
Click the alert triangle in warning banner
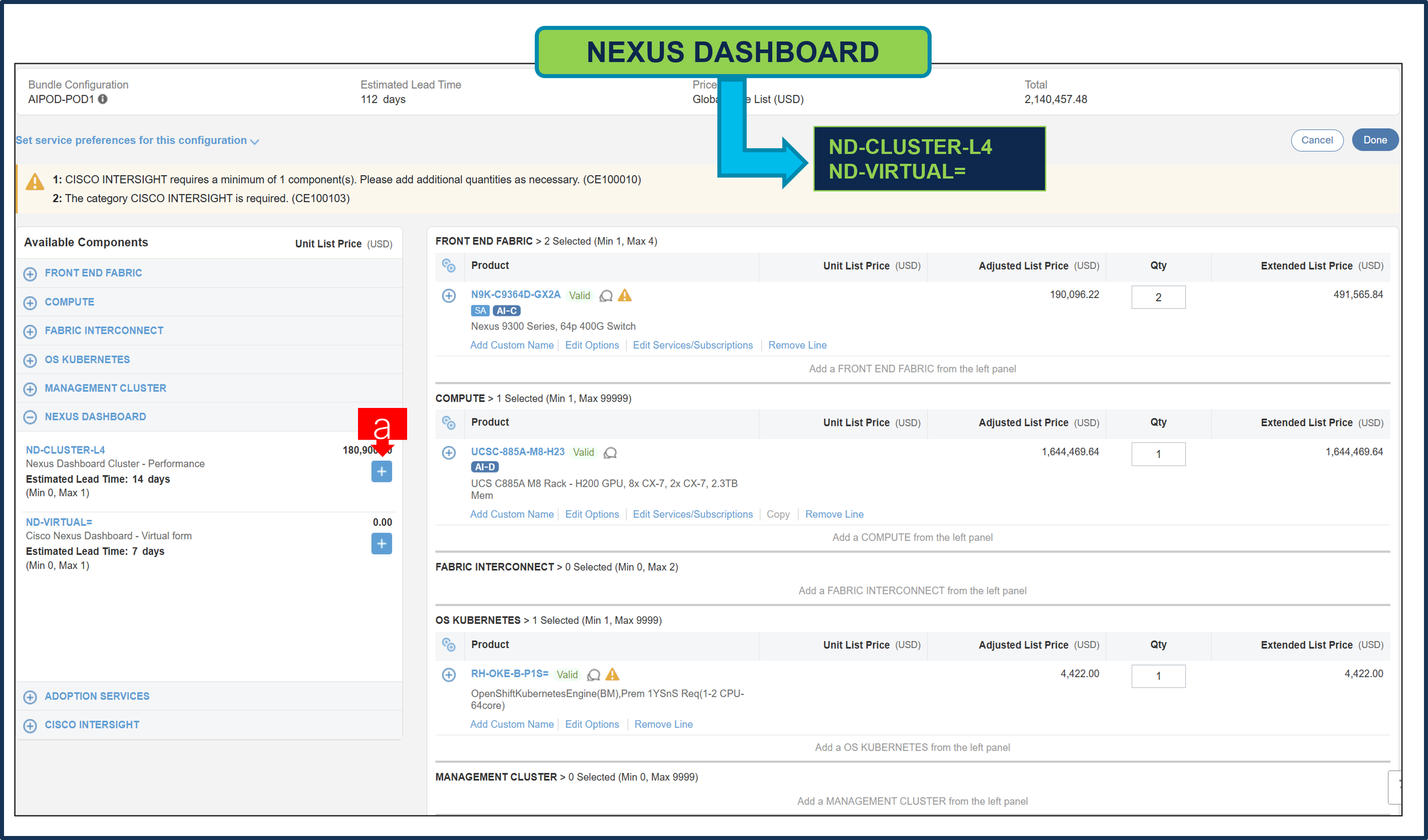tap(35, 182)
